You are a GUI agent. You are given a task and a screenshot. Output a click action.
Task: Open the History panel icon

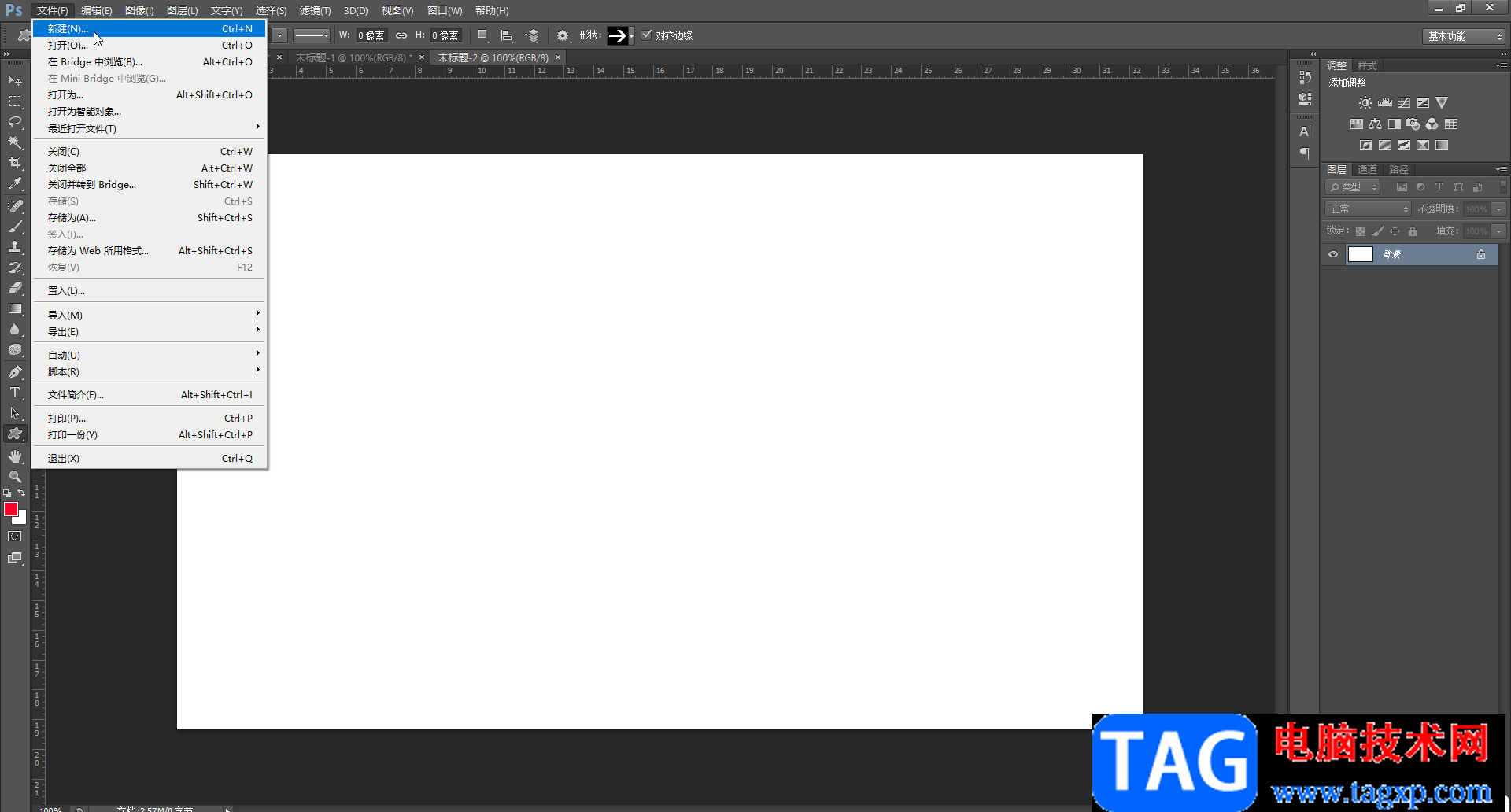point(1305,77)
